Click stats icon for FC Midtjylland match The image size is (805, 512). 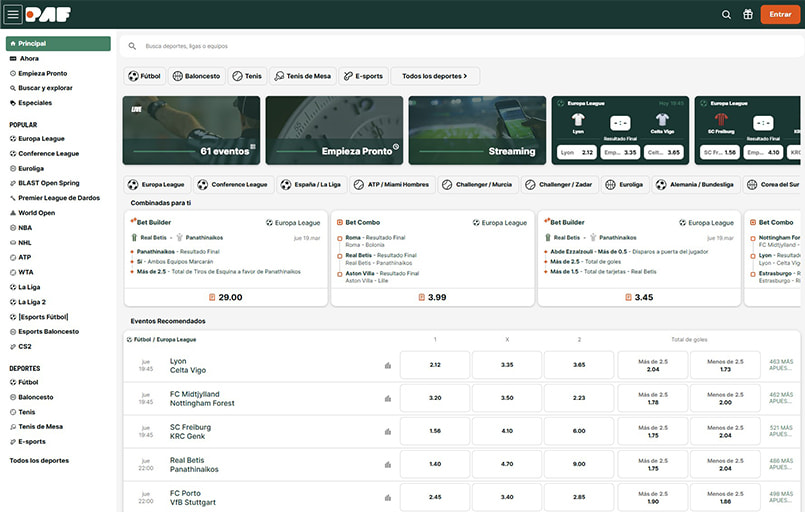pos(388,398)
